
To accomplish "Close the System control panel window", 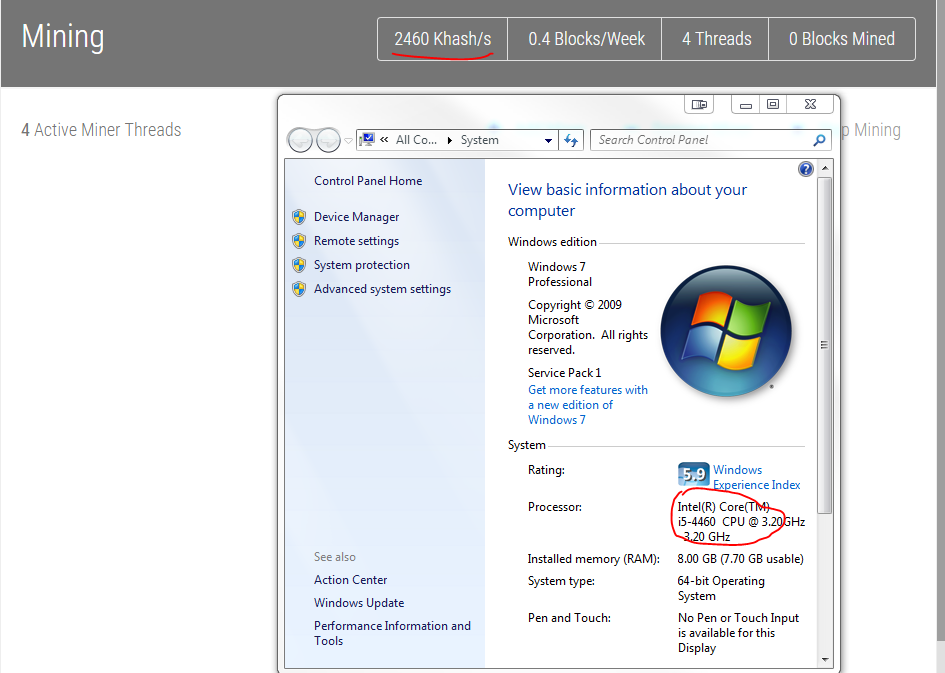I will 811,104.
